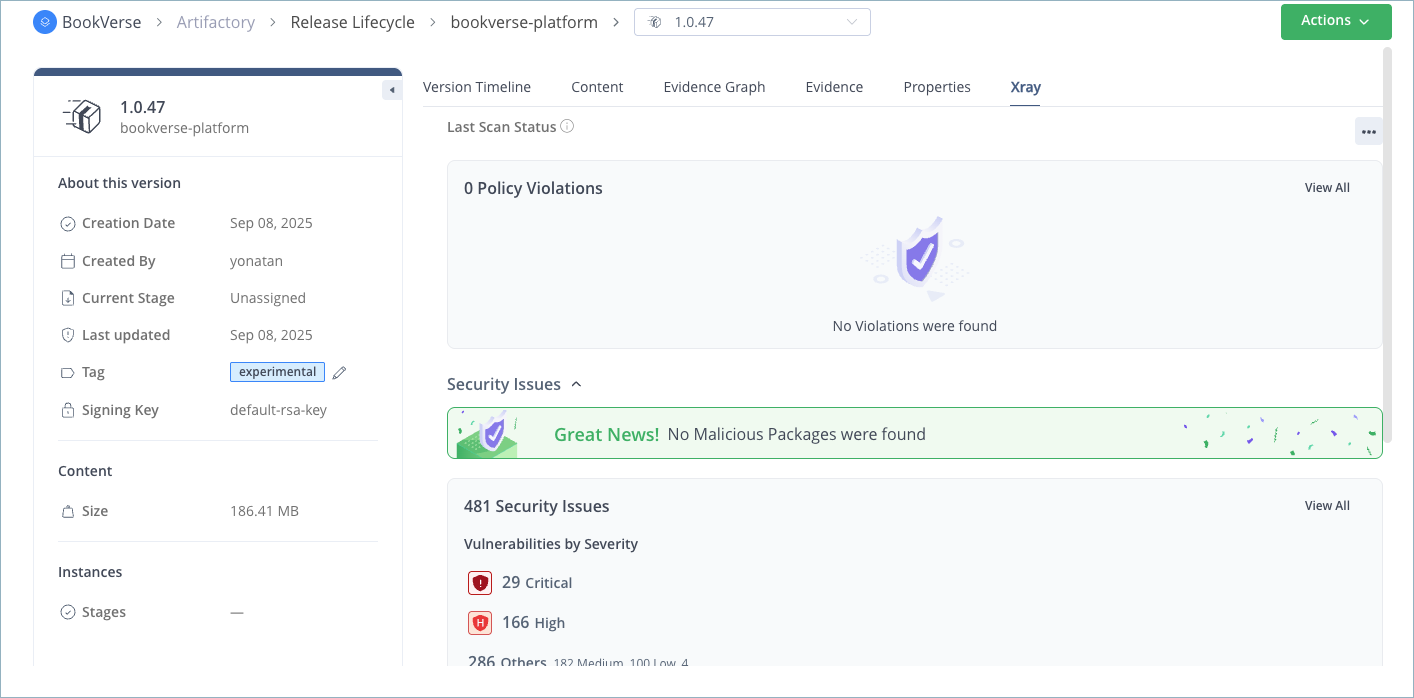Click the Signing Key lock icon

click(x=68, y=410)
